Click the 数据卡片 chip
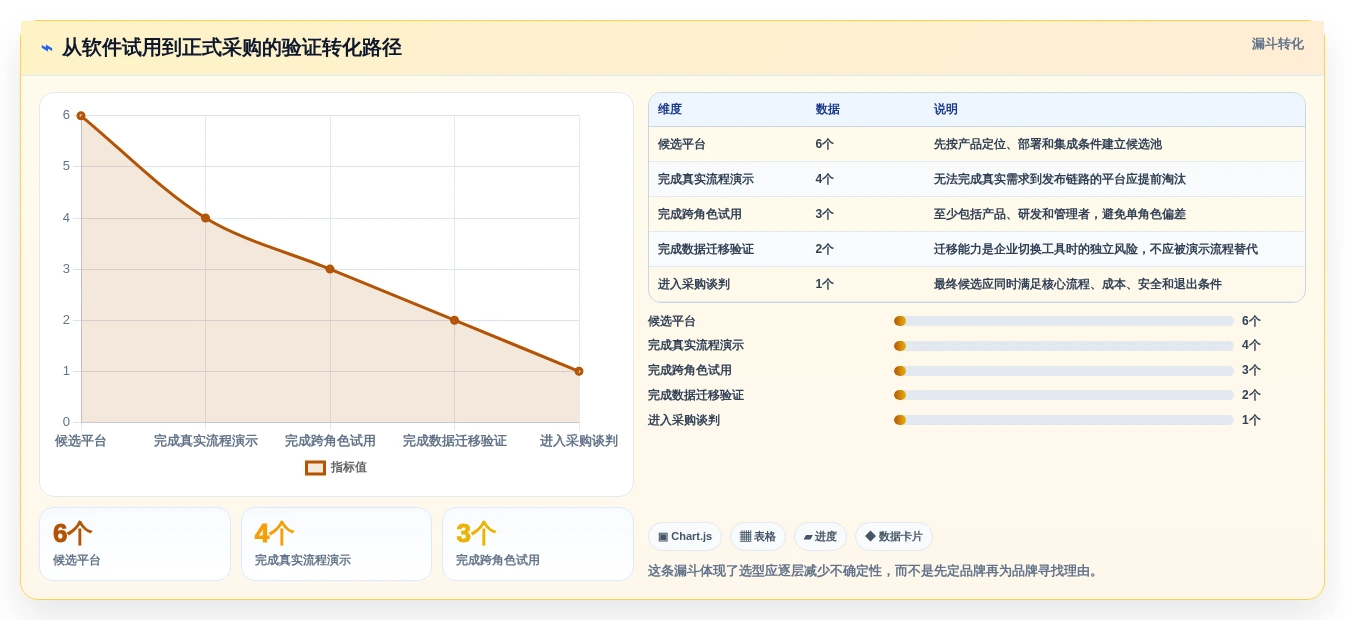 coord(894,536)
